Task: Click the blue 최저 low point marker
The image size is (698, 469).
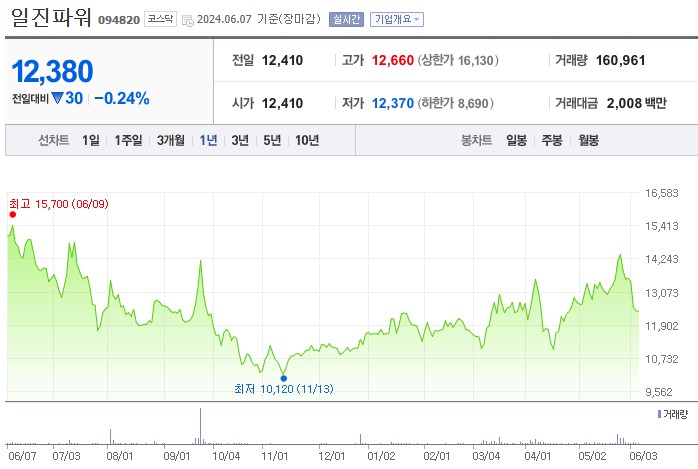Action: click(284, 378)
